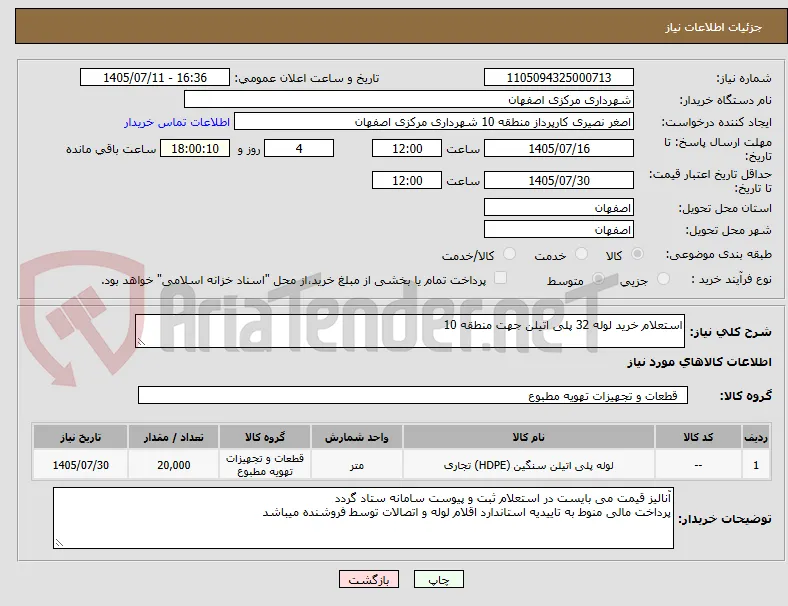788x606 pixels.
Task: Click the واحد شمارش column header
Action: coord(357,437)
